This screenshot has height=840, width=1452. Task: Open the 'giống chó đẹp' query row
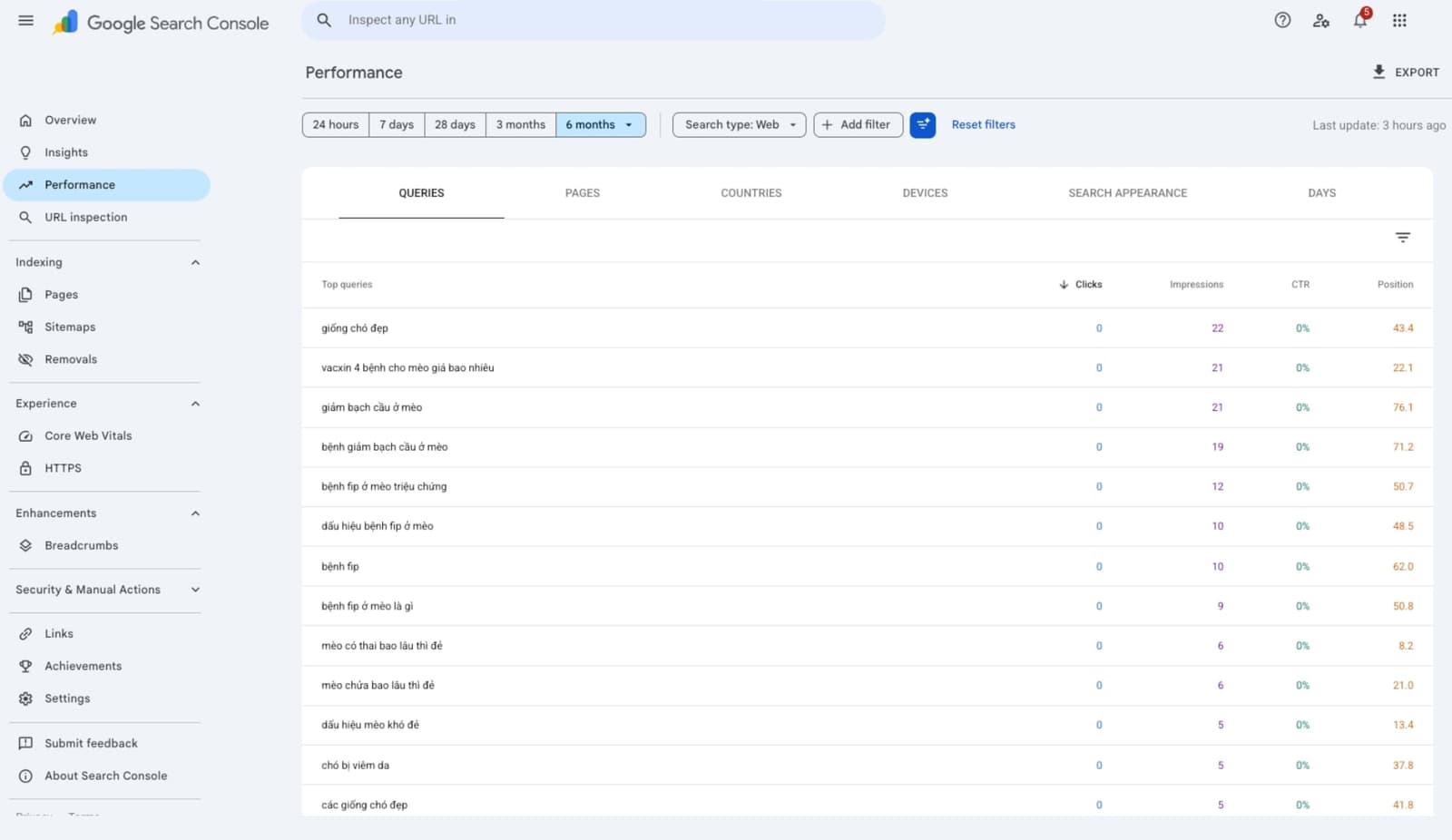coord(868,328)
